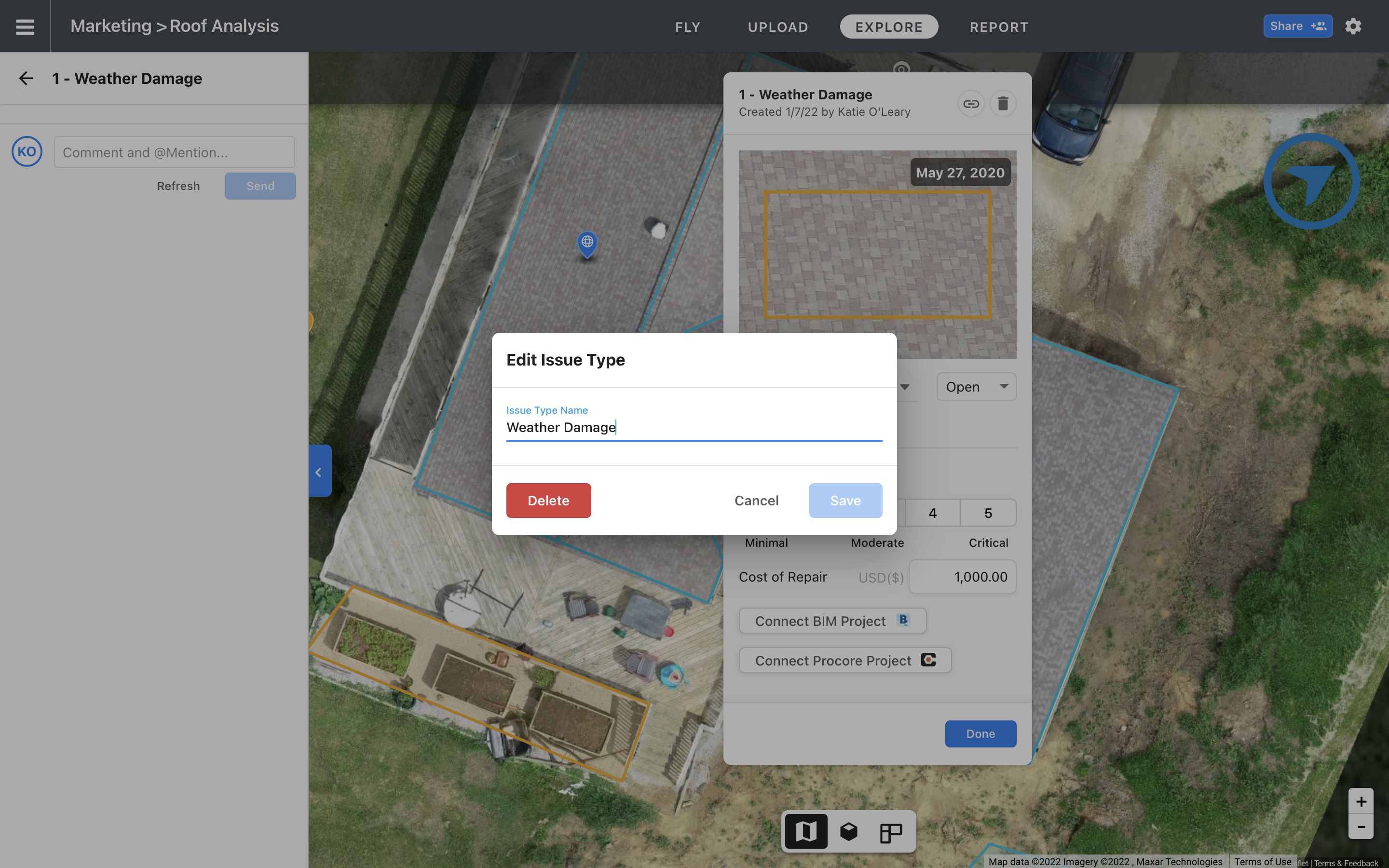Open the Open status dropdown
This screenshot has width=1389, height=868.
point(975,386)
